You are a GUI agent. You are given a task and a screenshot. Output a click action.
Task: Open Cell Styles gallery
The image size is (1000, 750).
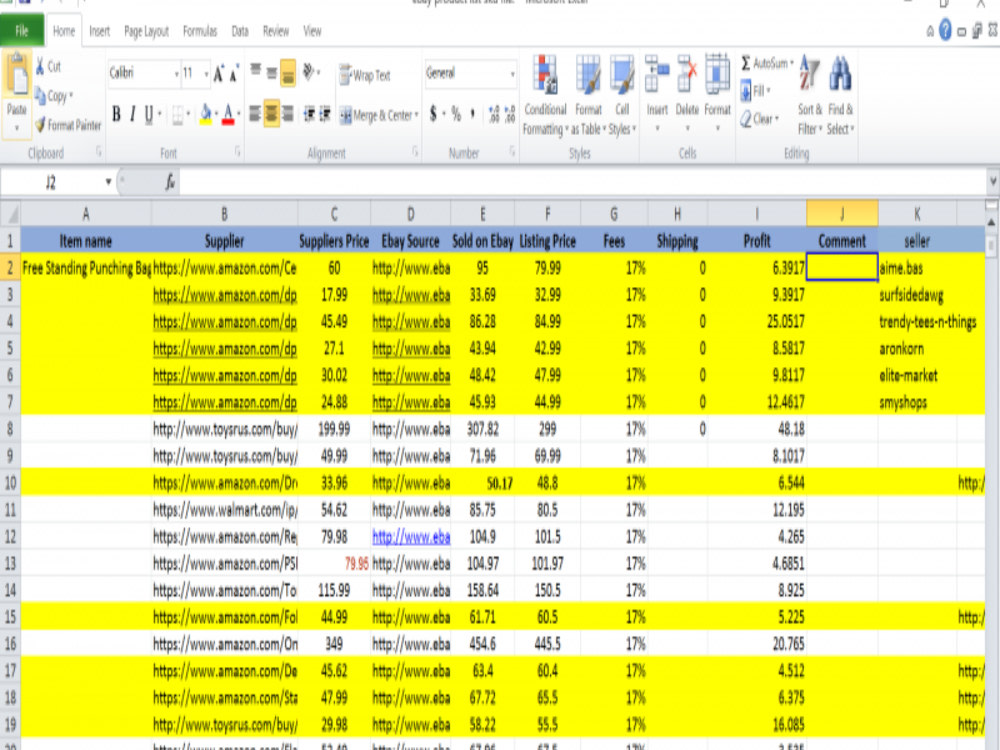point(622,96)
